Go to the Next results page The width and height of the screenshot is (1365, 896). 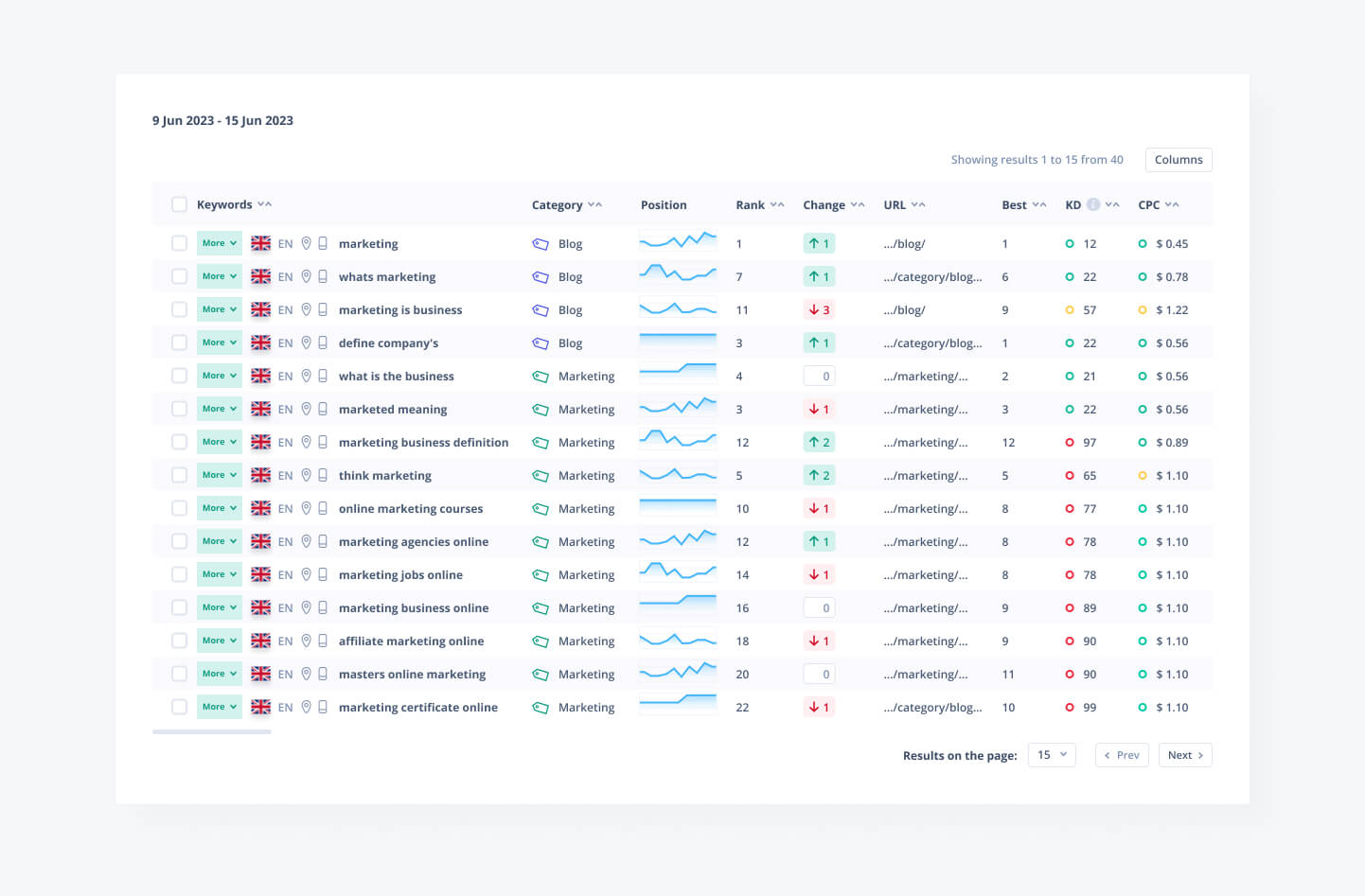(1184, 755)
